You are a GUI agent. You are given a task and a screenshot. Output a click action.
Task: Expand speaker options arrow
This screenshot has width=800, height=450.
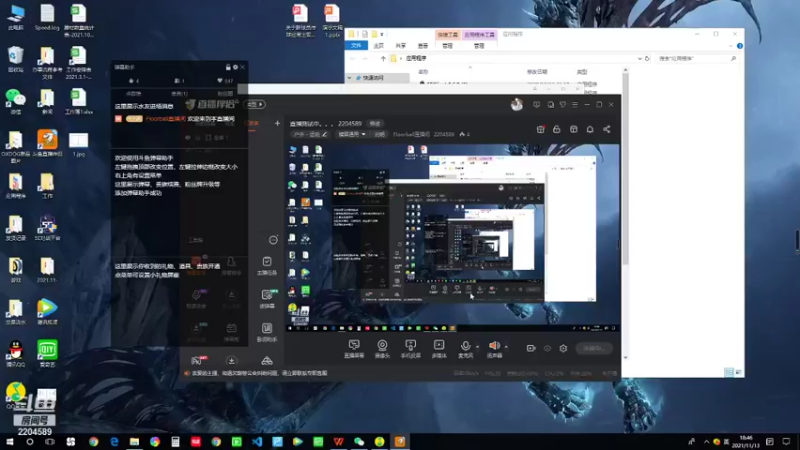(506, 347)
